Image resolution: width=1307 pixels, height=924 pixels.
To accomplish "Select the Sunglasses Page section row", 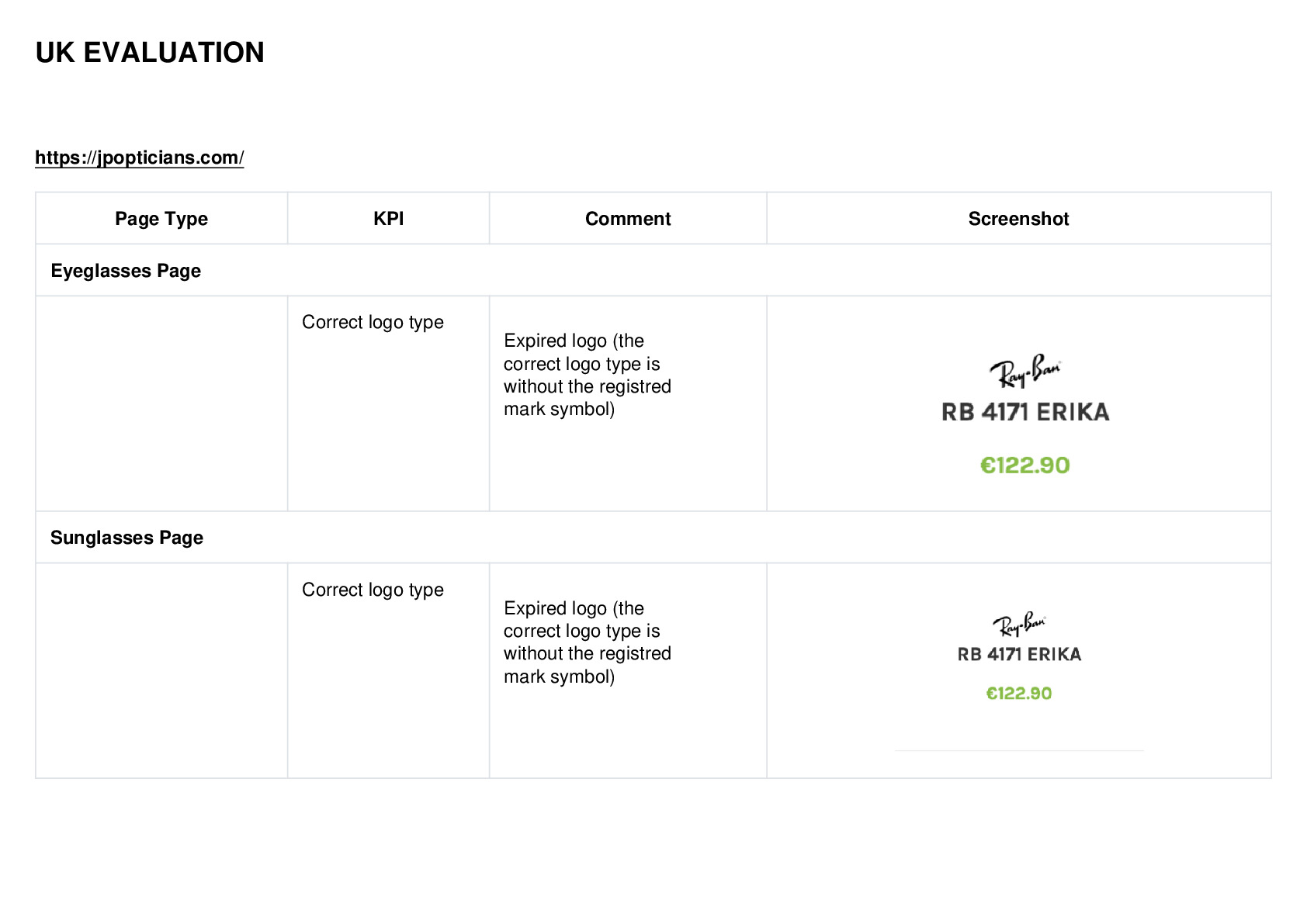I will coord(653,538).
